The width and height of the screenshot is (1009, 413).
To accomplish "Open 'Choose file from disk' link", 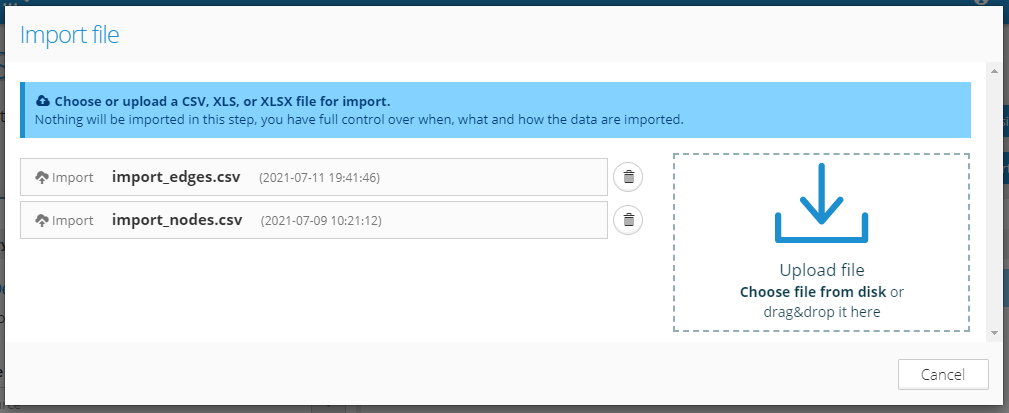I will click(813, 292).
